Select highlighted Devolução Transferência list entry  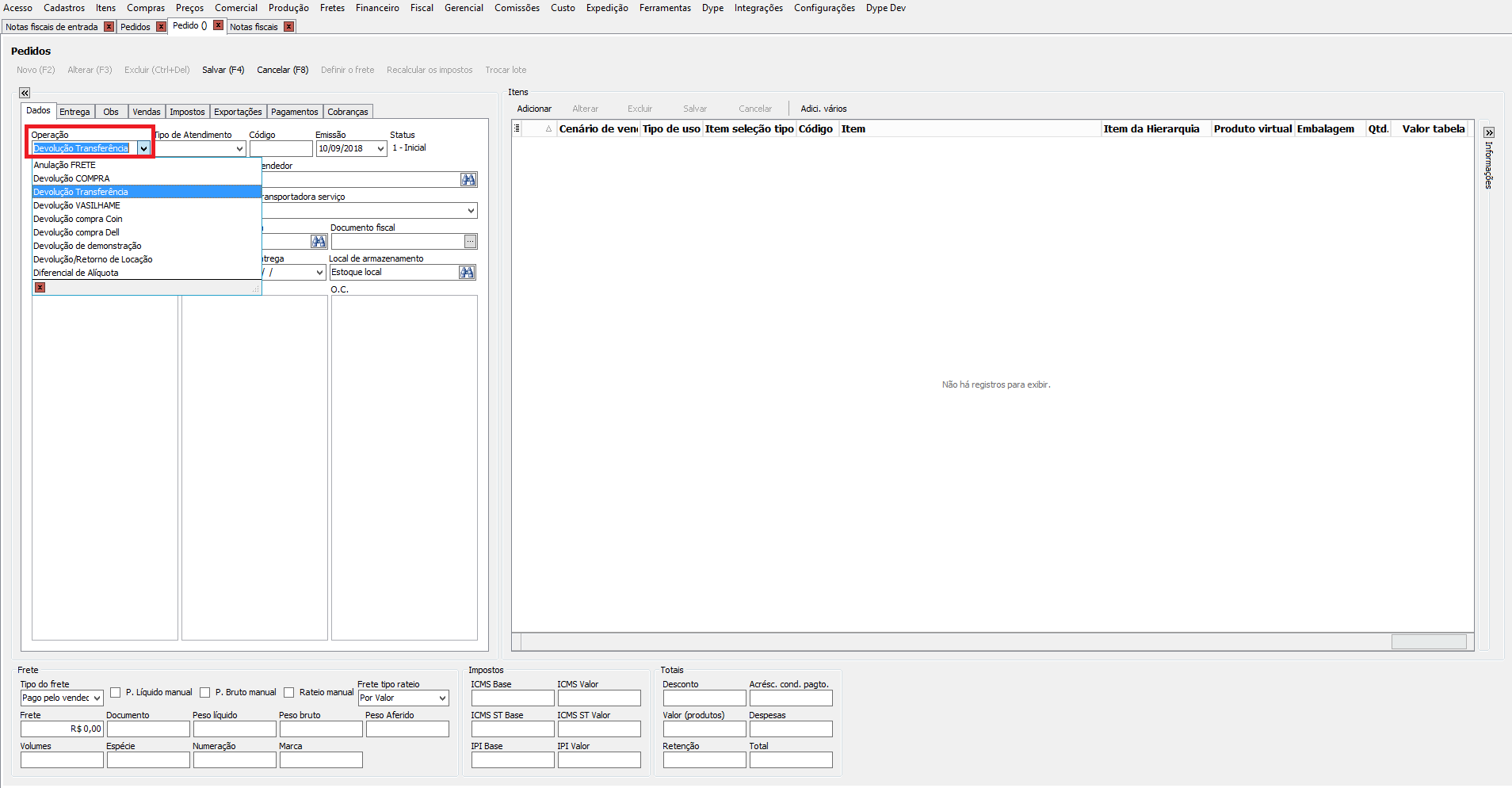click(x=147, y=192)
